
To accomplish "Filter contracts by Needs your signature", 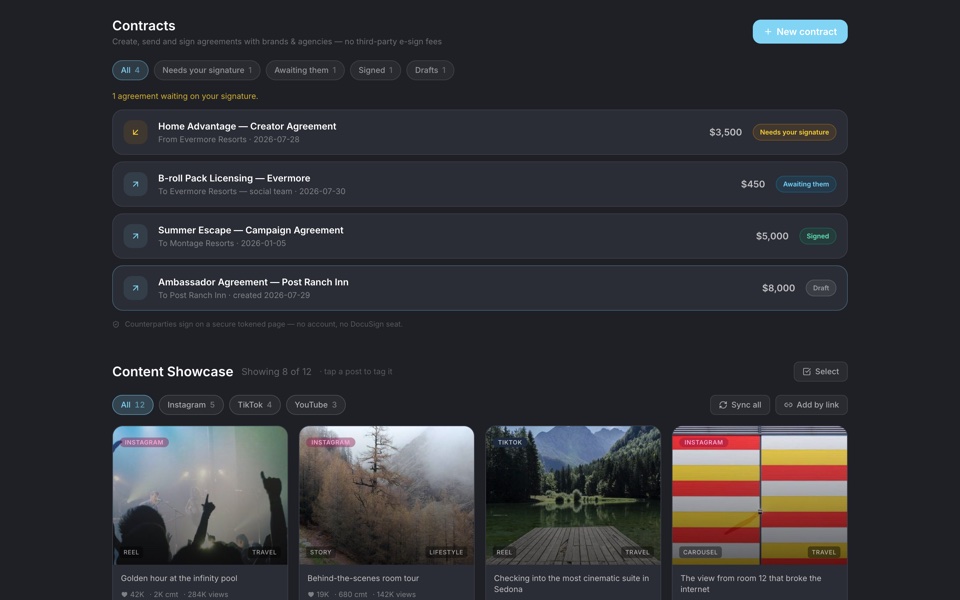I will (207, 70).
